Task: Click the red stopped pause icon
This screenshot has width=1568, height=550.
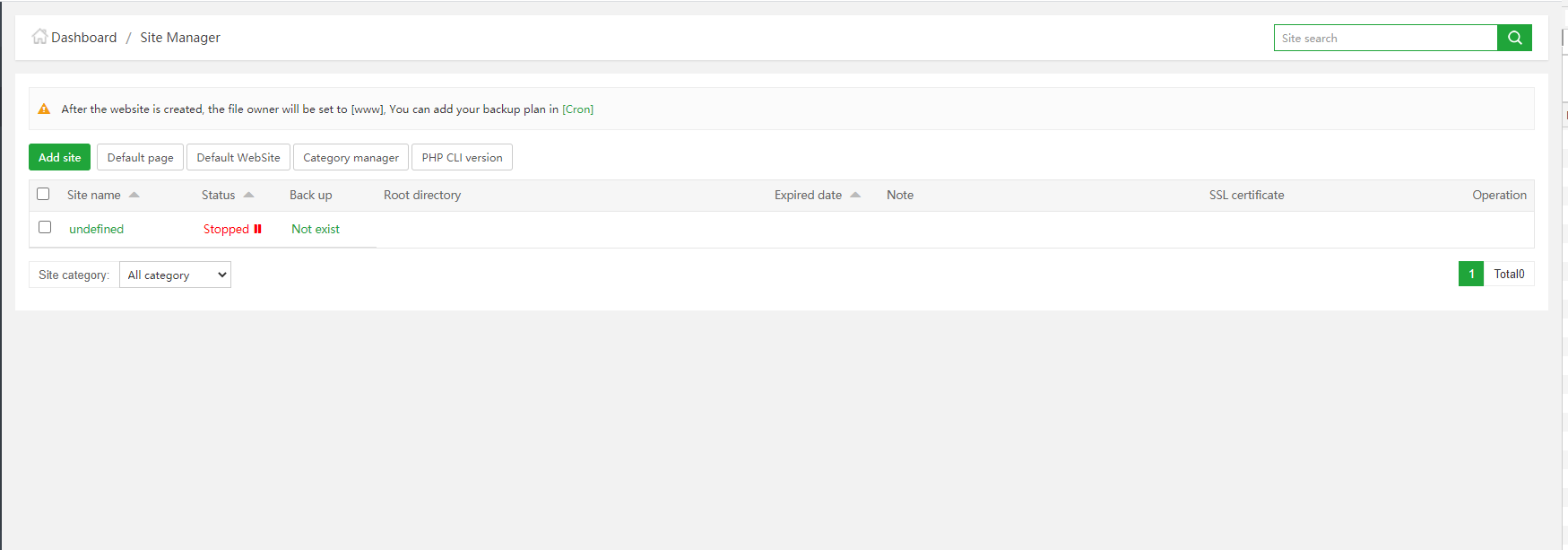Action: pos(258,229)
